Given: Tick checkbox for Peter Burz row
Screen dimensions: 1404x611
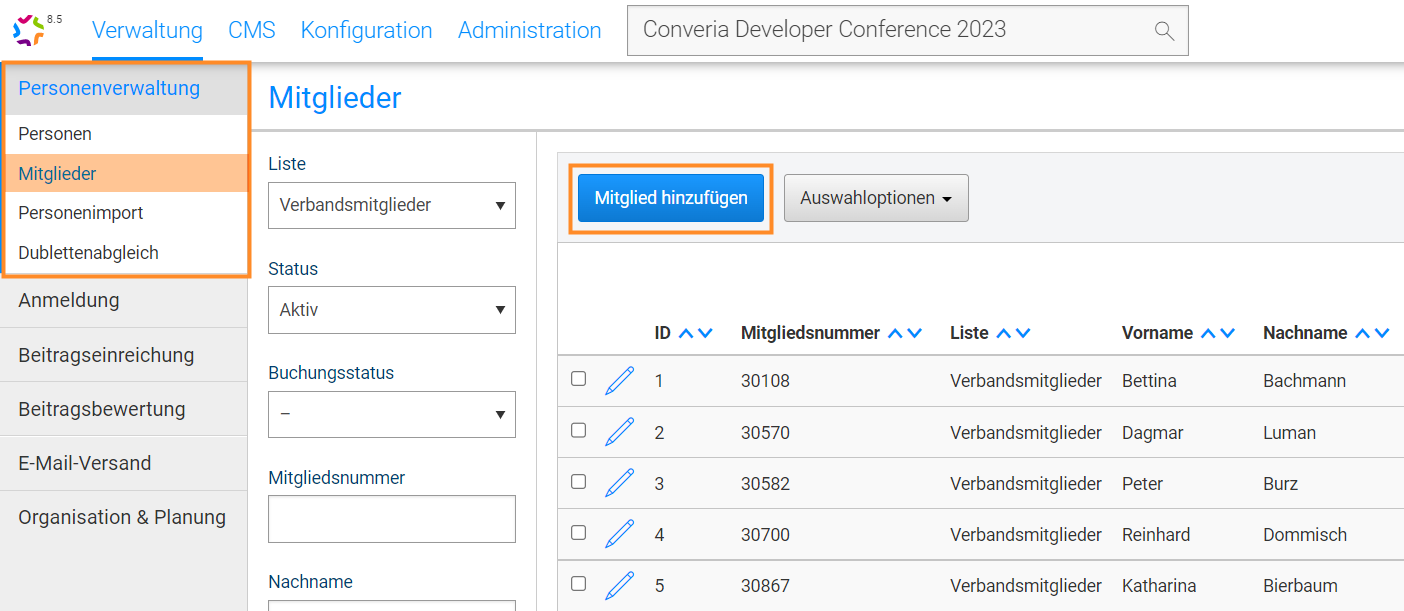Looking at the screenshot, I should (578, 482).
